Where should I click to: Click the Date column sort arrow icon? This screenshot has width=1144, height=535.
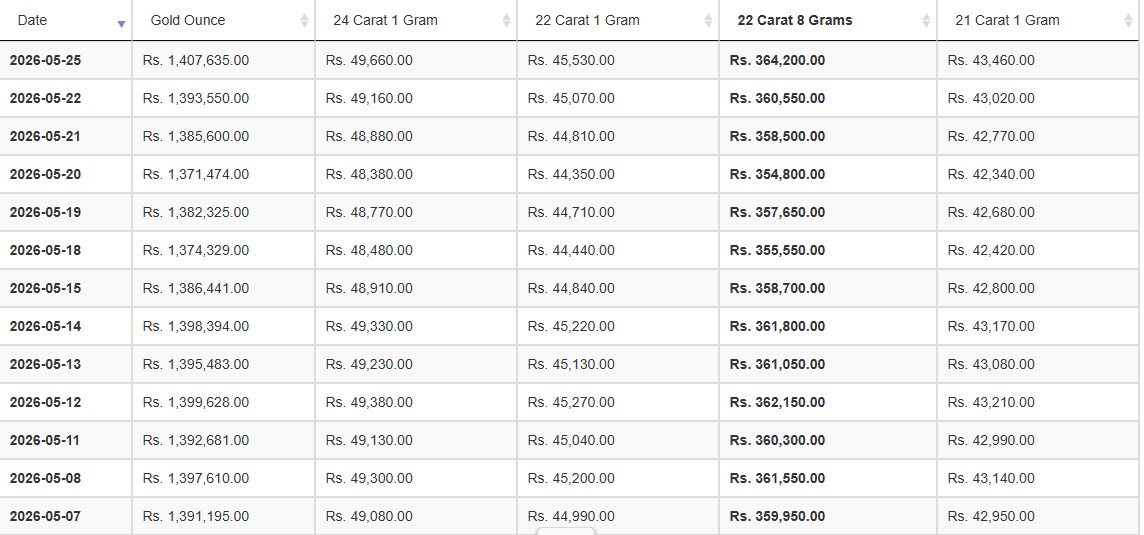tap(121, 24)
